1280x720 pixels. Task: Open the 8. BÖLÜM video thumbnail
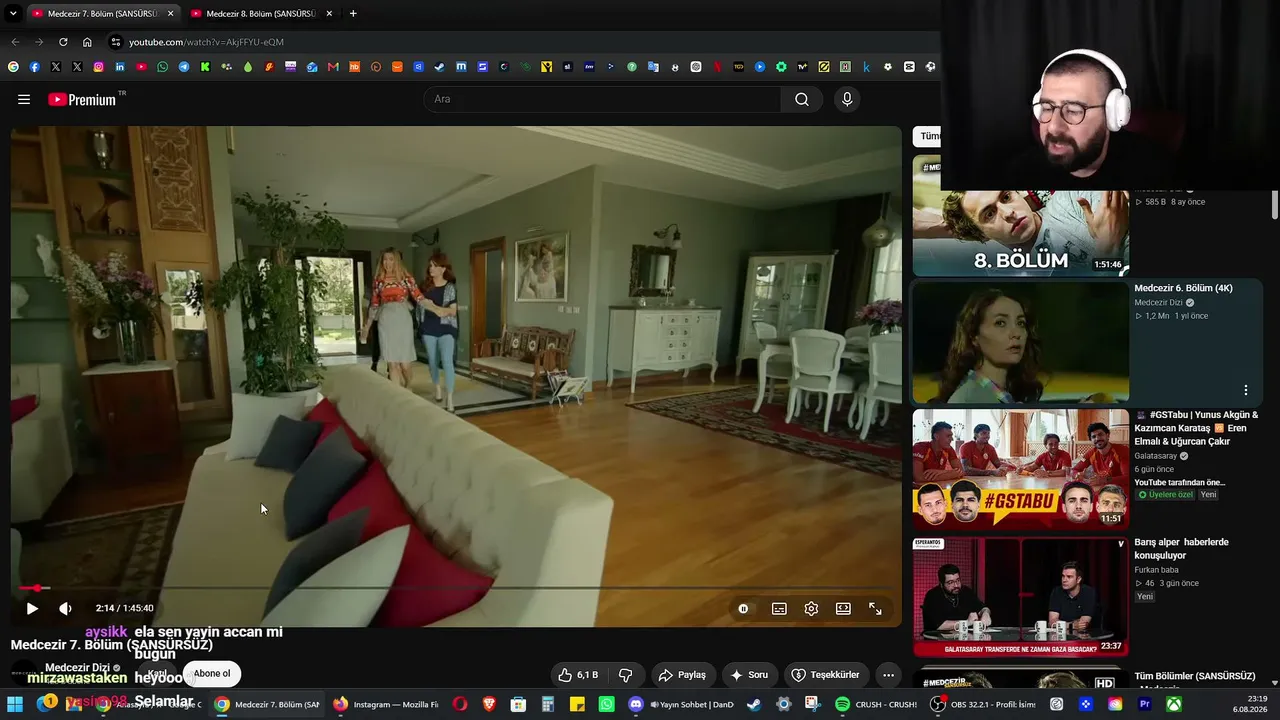point(1021,215)
